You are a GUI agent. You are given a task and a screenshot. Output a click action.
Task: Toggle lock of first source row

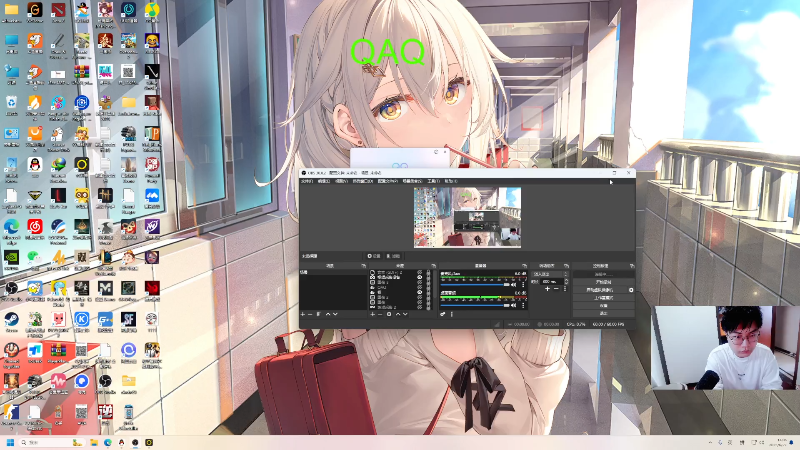coord(429,272)
